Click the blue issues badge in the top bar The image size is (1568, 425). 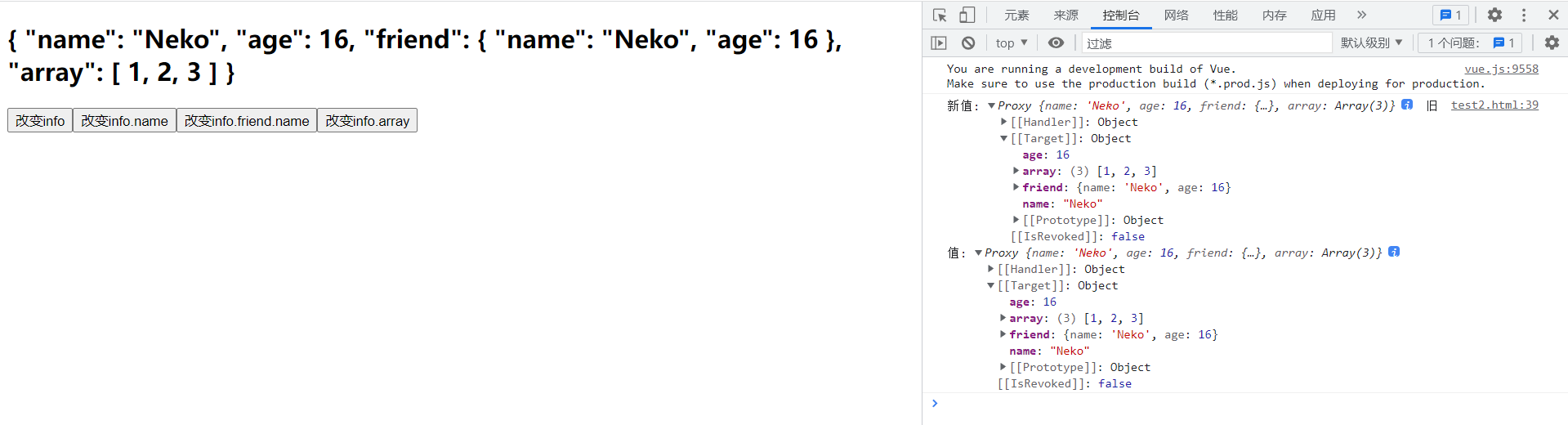click(1450, 15)
